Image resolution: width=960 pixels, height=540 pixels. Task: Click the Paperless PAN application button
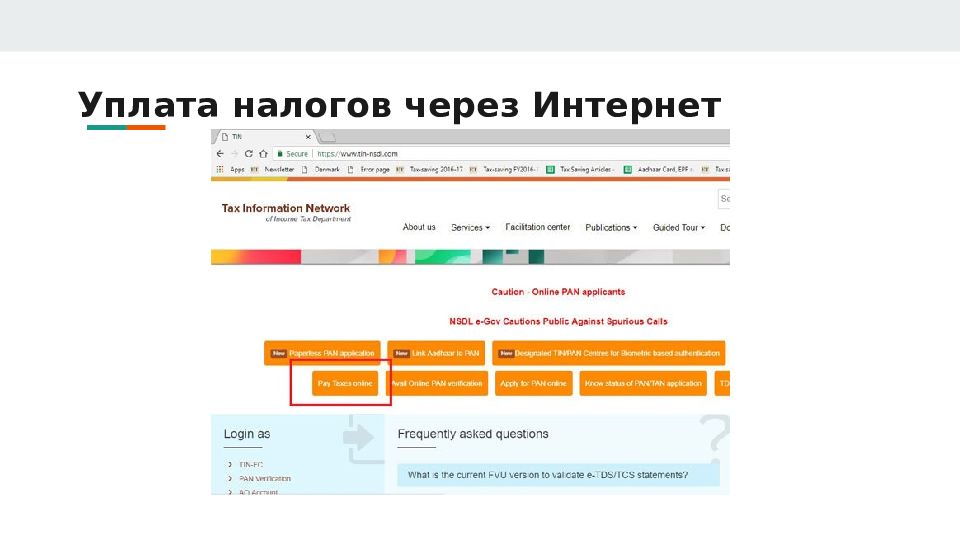322,353
